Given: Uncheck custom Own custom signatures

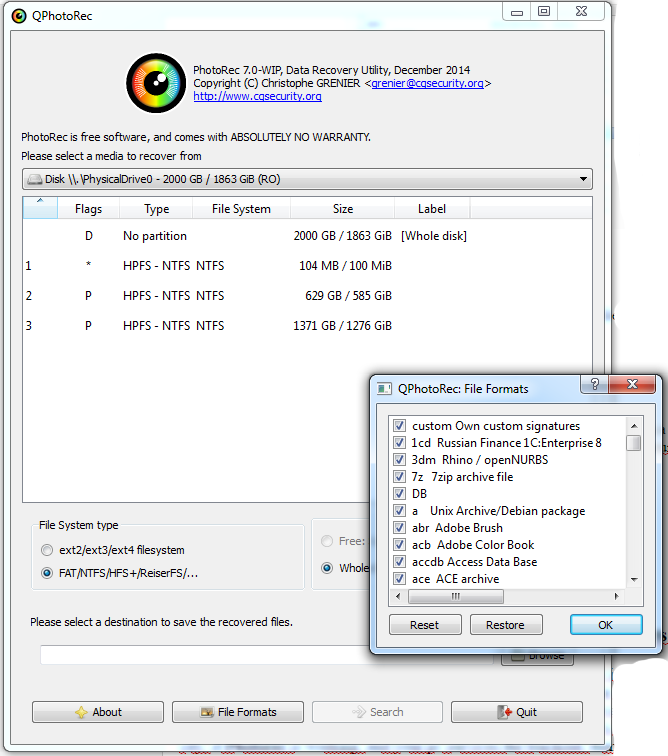Looking at the screenshot, I should [x=399, y=426].
